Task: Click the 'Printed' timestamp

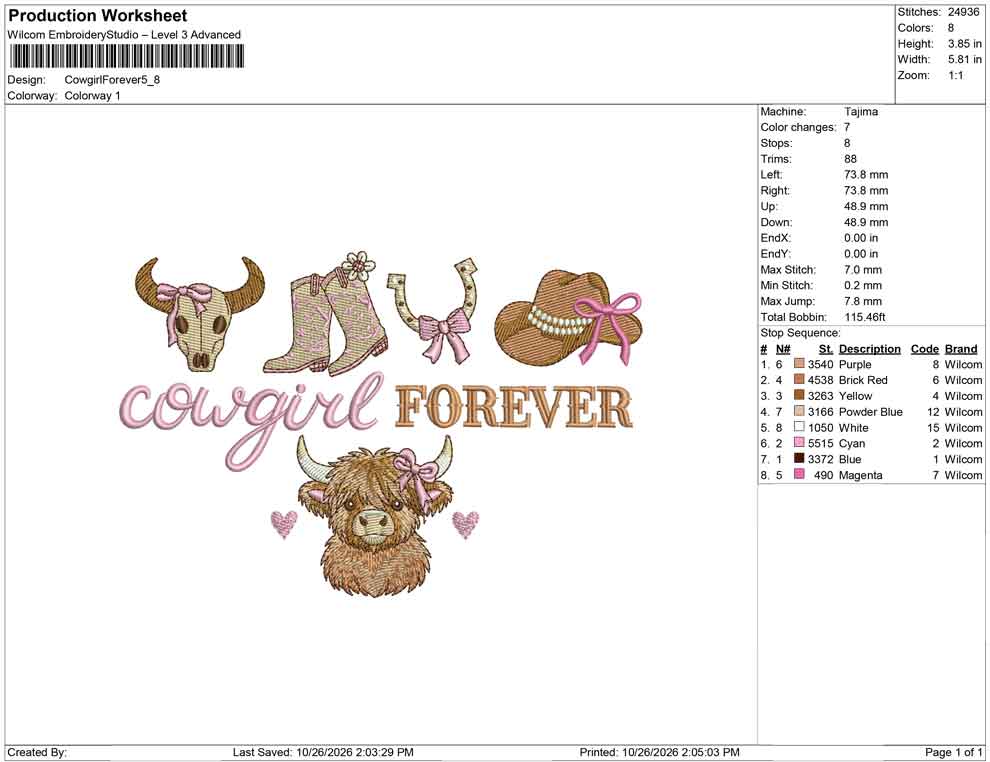Action: [659, 752]
